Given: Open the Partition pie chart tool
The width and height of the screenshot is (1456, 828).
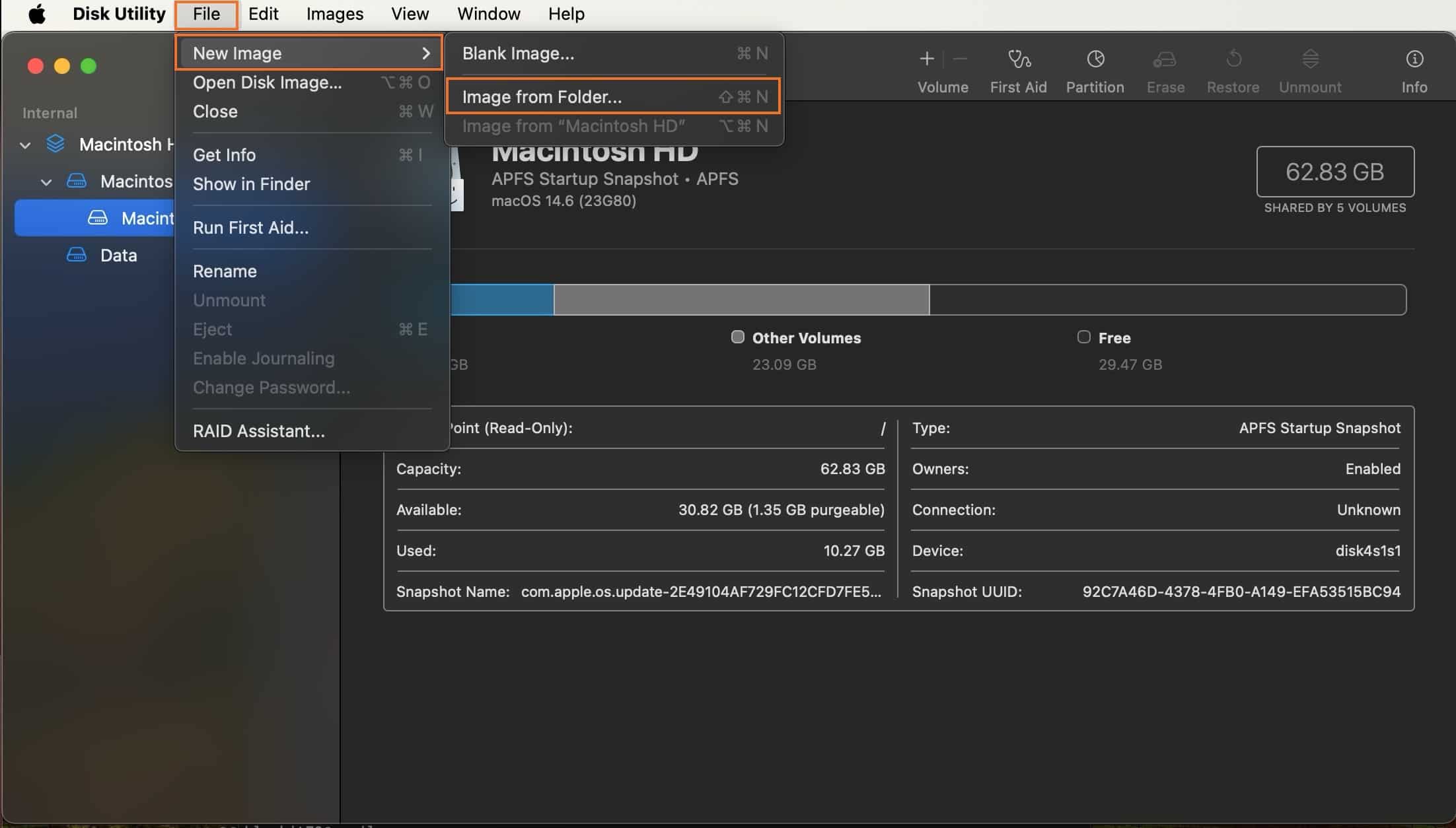Looking at the screenshot, I should point(1095,59).
